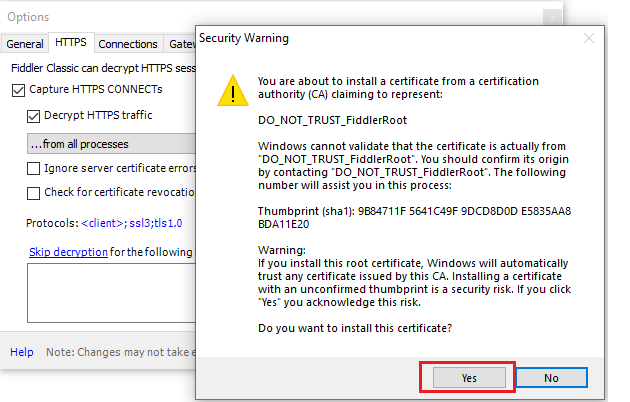Click the Thumbprint (sha1) value text

tap(414, 217)
